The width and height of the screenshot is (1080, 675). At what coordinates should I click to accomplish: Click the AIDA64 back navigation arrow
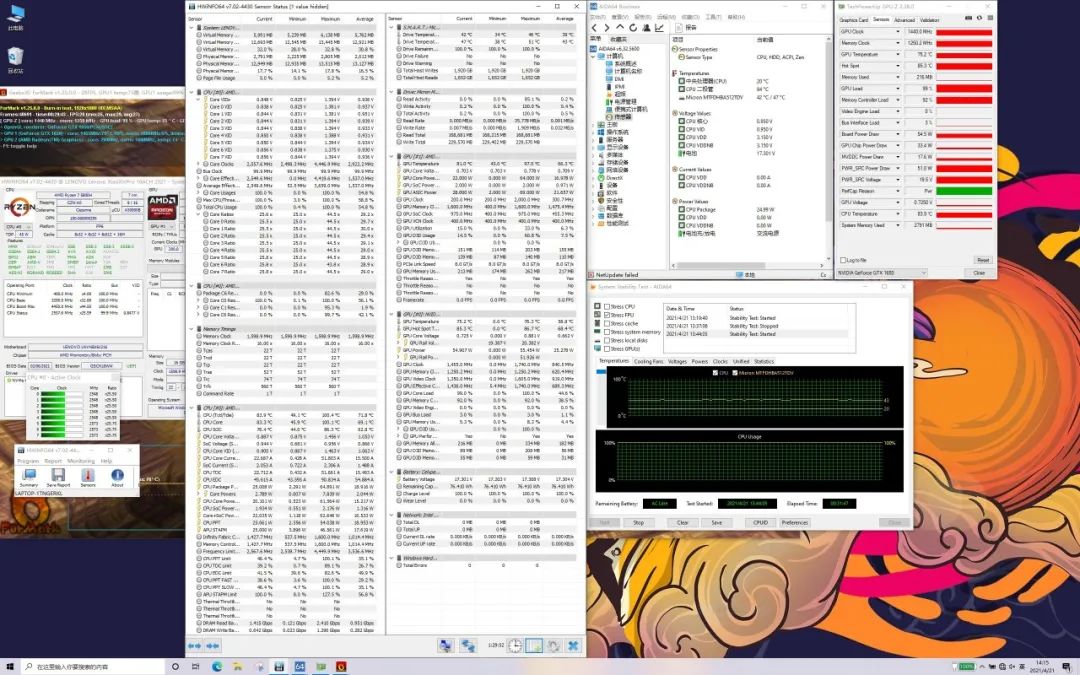point(596,27)
